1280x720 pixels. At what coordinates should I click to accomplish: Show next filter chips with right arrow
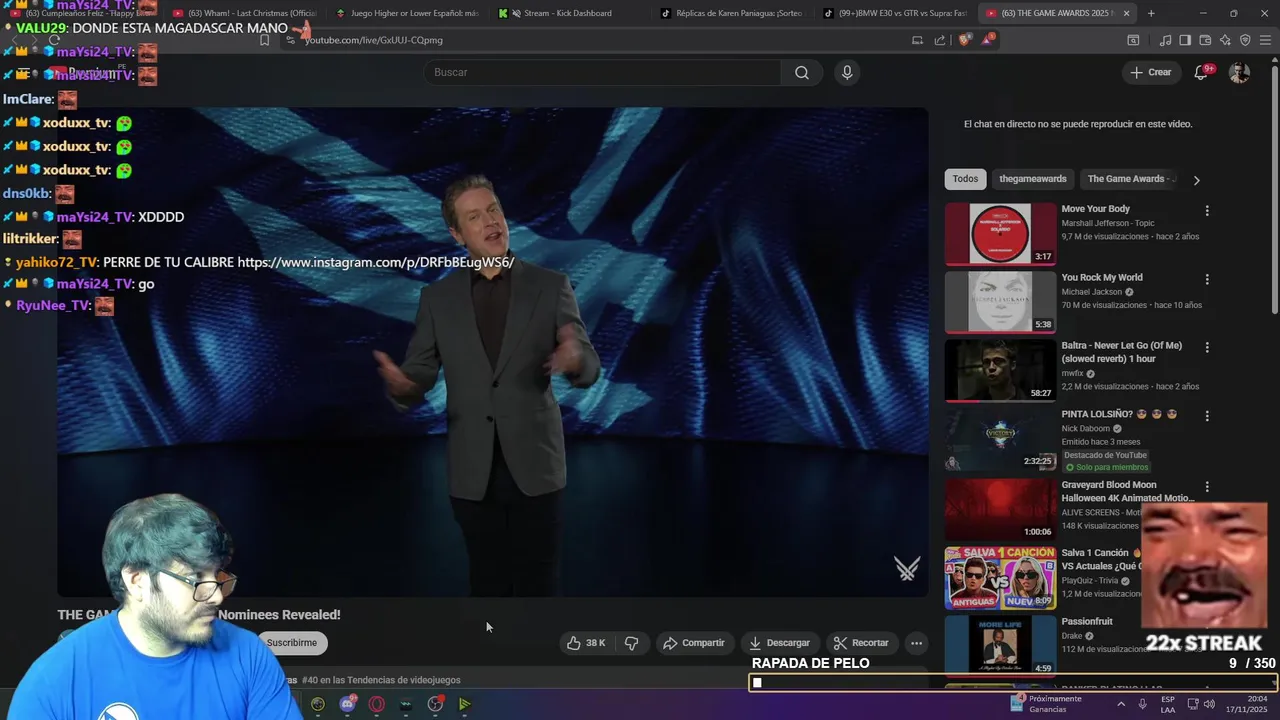pos(1196,180)
